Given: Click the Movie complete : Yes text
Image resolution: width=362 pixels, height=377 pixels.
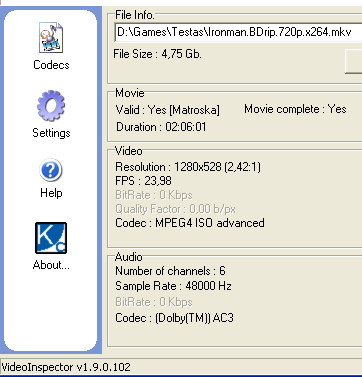Looking at the screenshot, I should click(295, 109).
